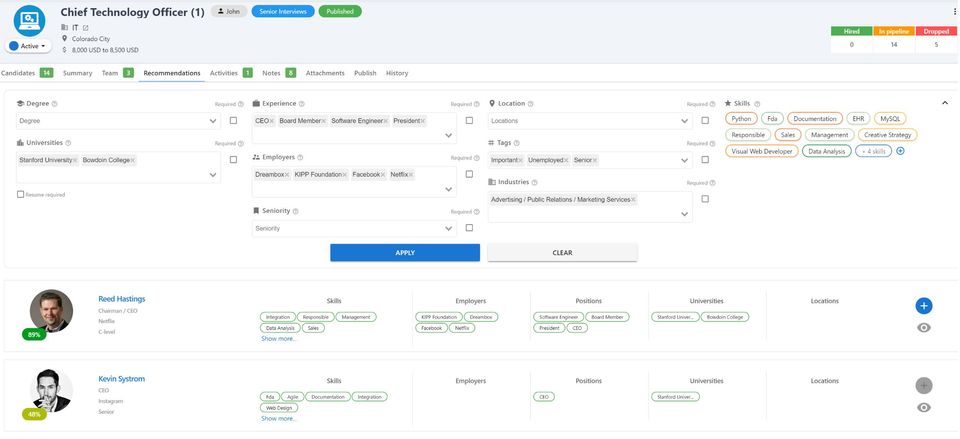
Task: Remove the Netflix employer chip
Action: [x=411, y=175]
